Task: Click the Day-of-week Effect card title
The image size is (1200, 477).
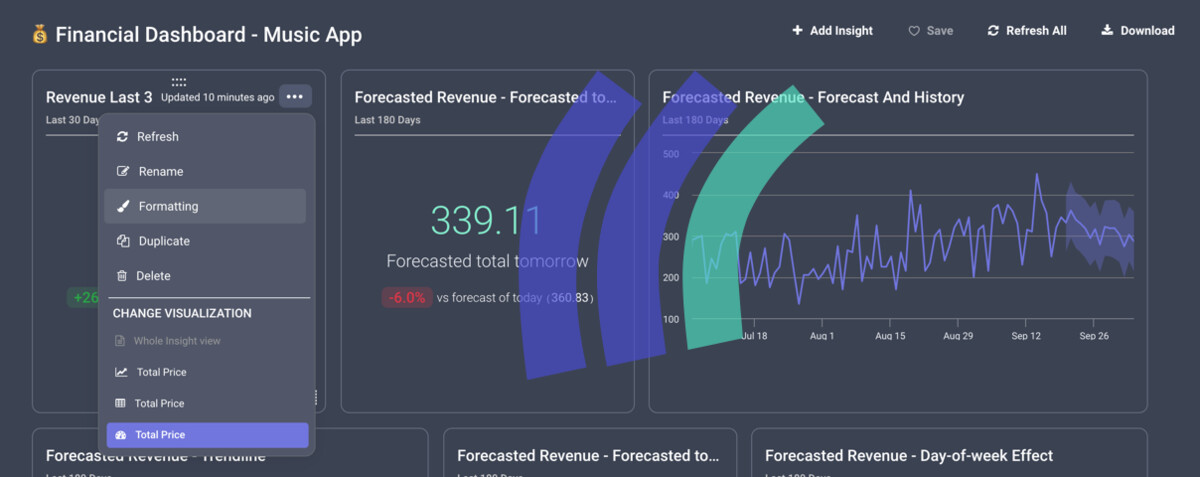Action: 909,455
